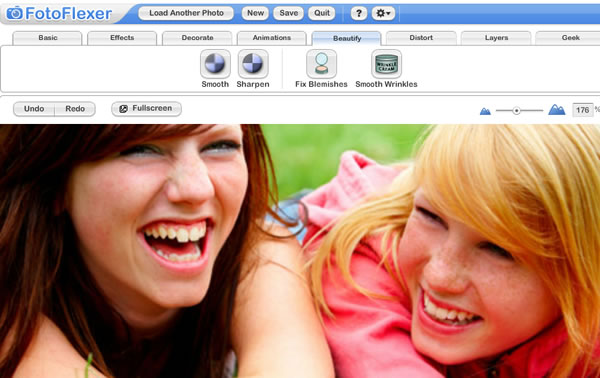This screenshot has height=378, width=600.
Task: Open help with the question mark button
Action: pyautogui.click(x=359, y=13)
